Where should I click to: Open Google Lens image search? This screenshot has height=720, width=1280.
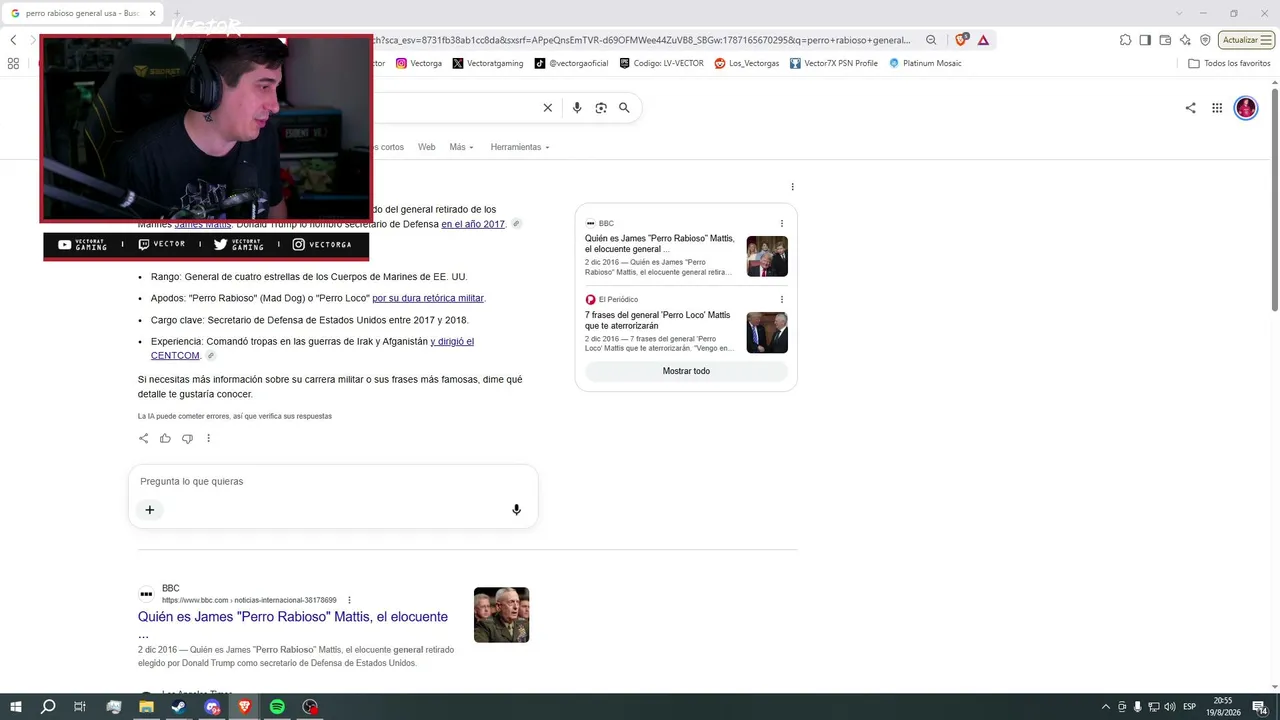pos(601,108)
